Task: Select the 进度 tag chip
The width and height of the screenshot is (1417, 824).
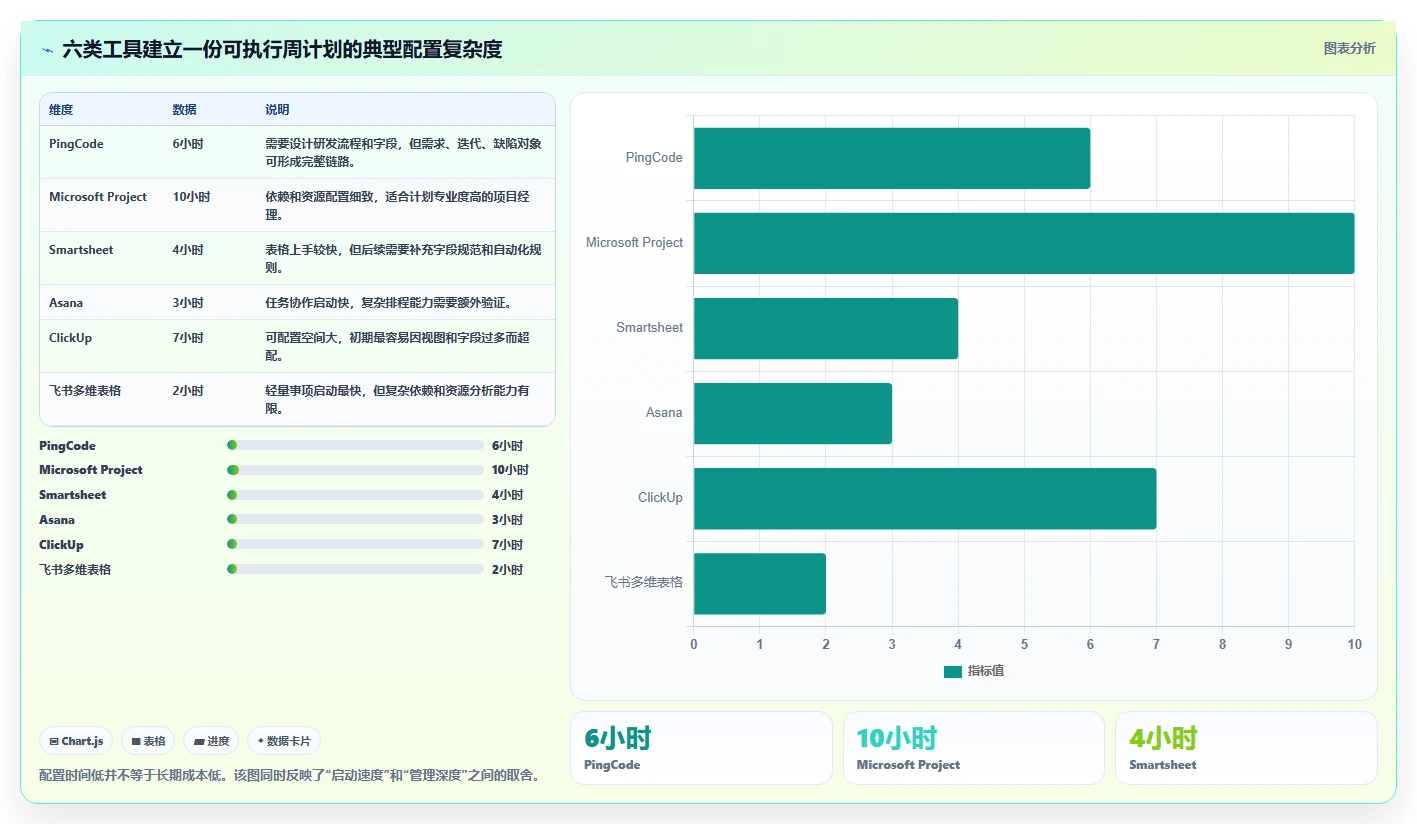Action: [211, 741]
